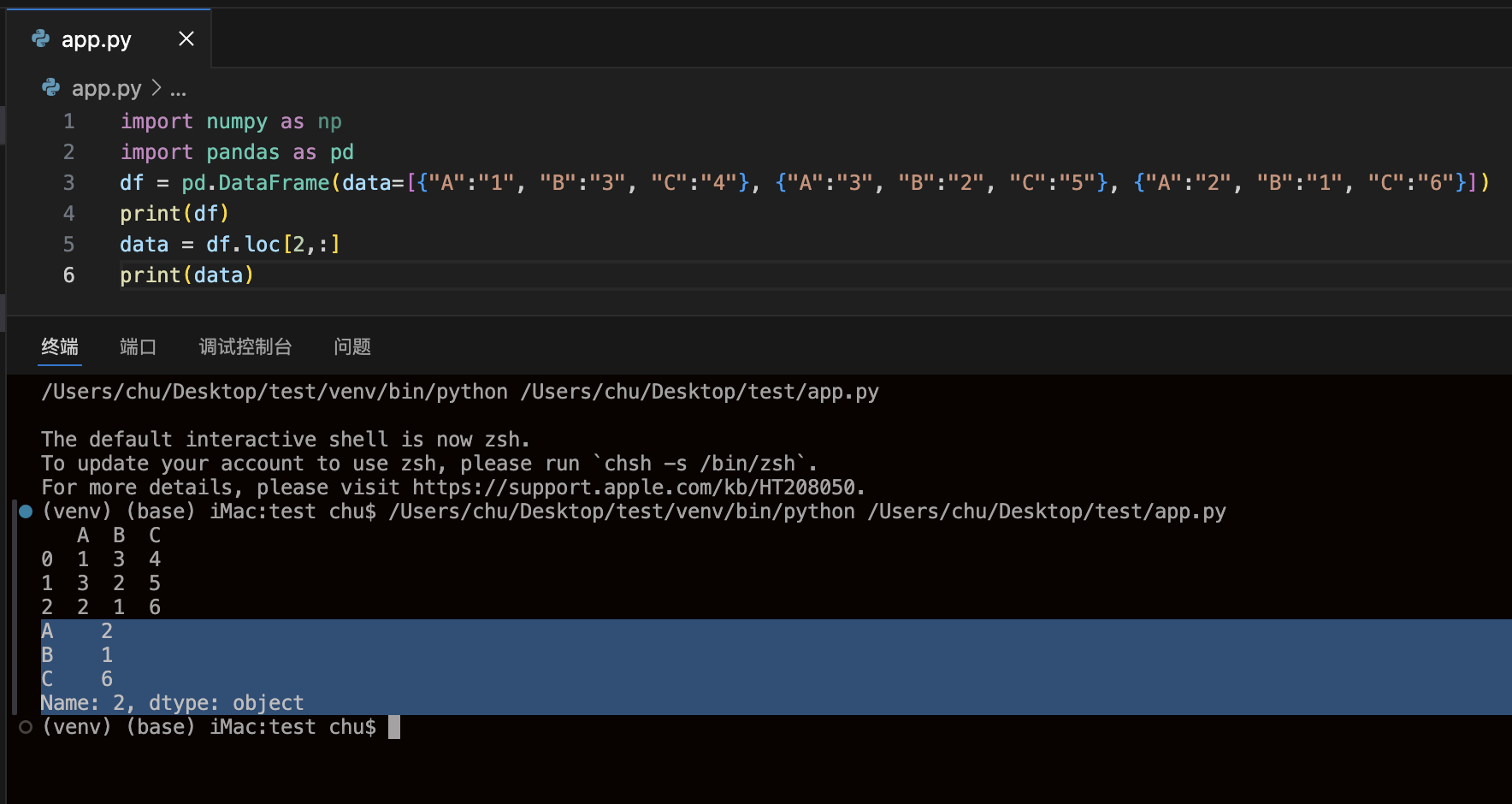This screenshot has height=804, width=1512.
Task: Click line number 3 in the editor gutter
Action: click(x=68, y=183)
